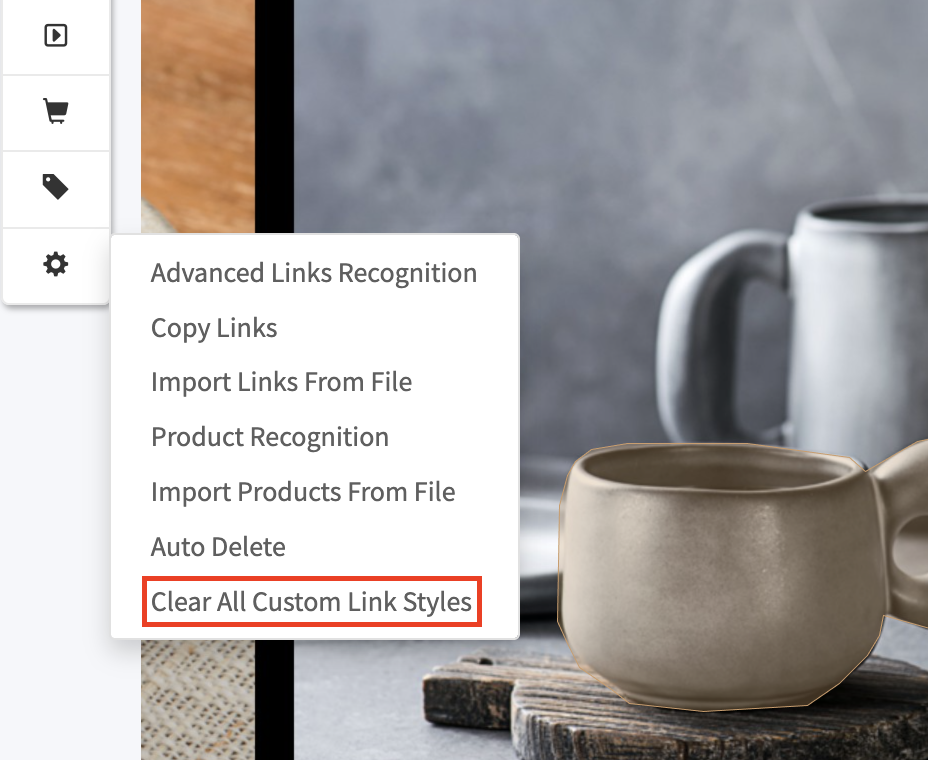Select the product tag icon

[56, 187]
